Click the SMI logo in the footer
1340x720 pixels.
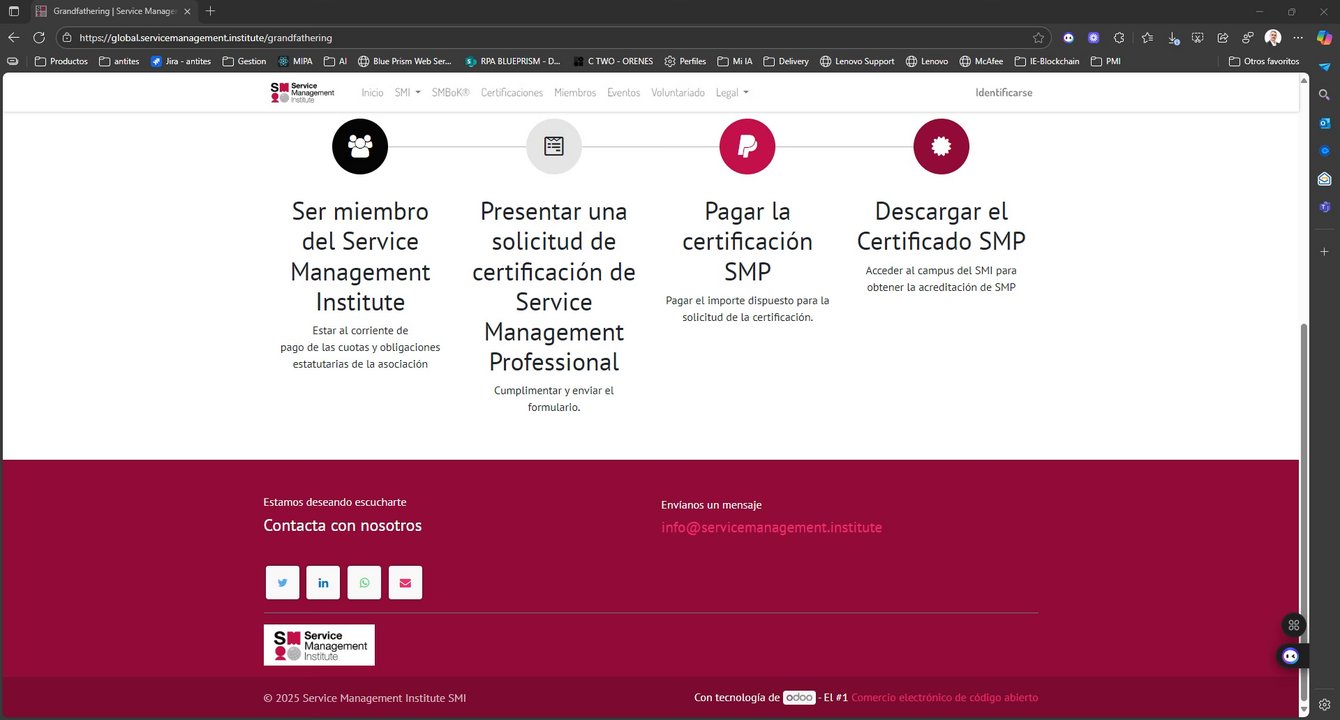(x=319, y=645)
